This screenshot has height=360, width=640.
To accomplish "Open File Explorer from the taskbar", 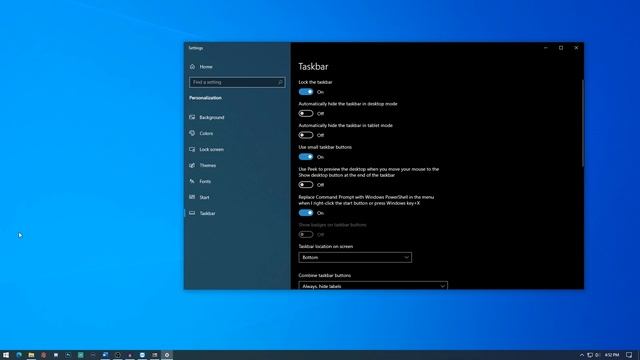I will 31,355.
